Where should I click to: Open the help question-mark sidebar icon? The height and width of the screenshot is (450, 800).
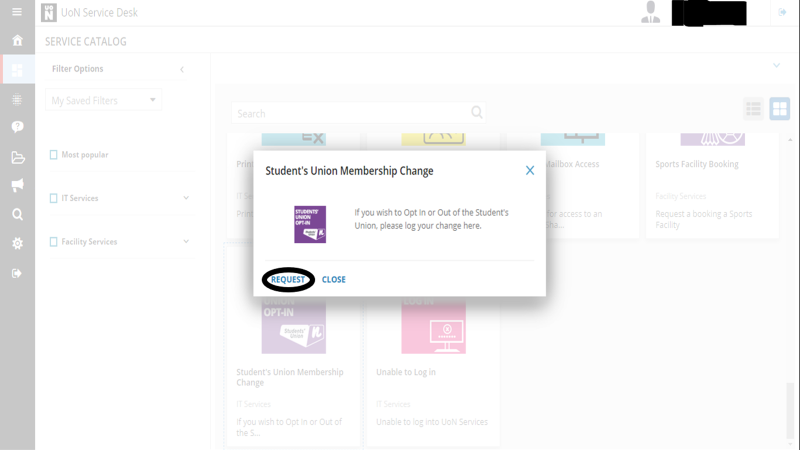click(x=17, y=127)
